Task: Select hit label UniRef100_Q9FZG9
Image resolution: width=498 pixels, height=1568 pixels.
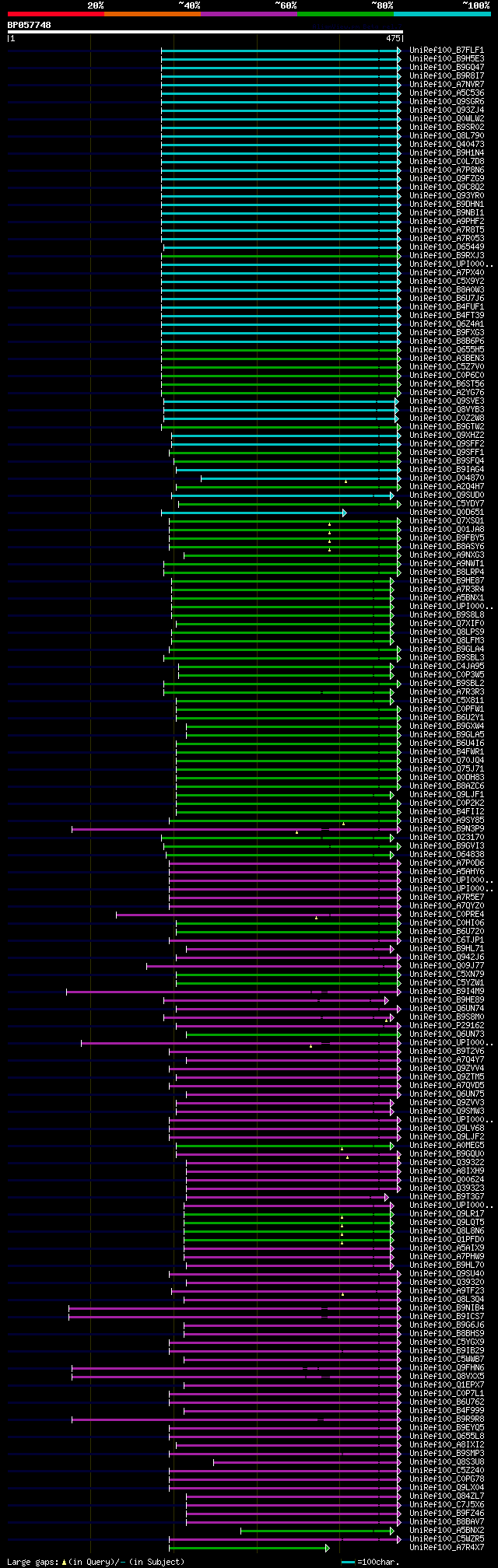Action: [447, 178]
